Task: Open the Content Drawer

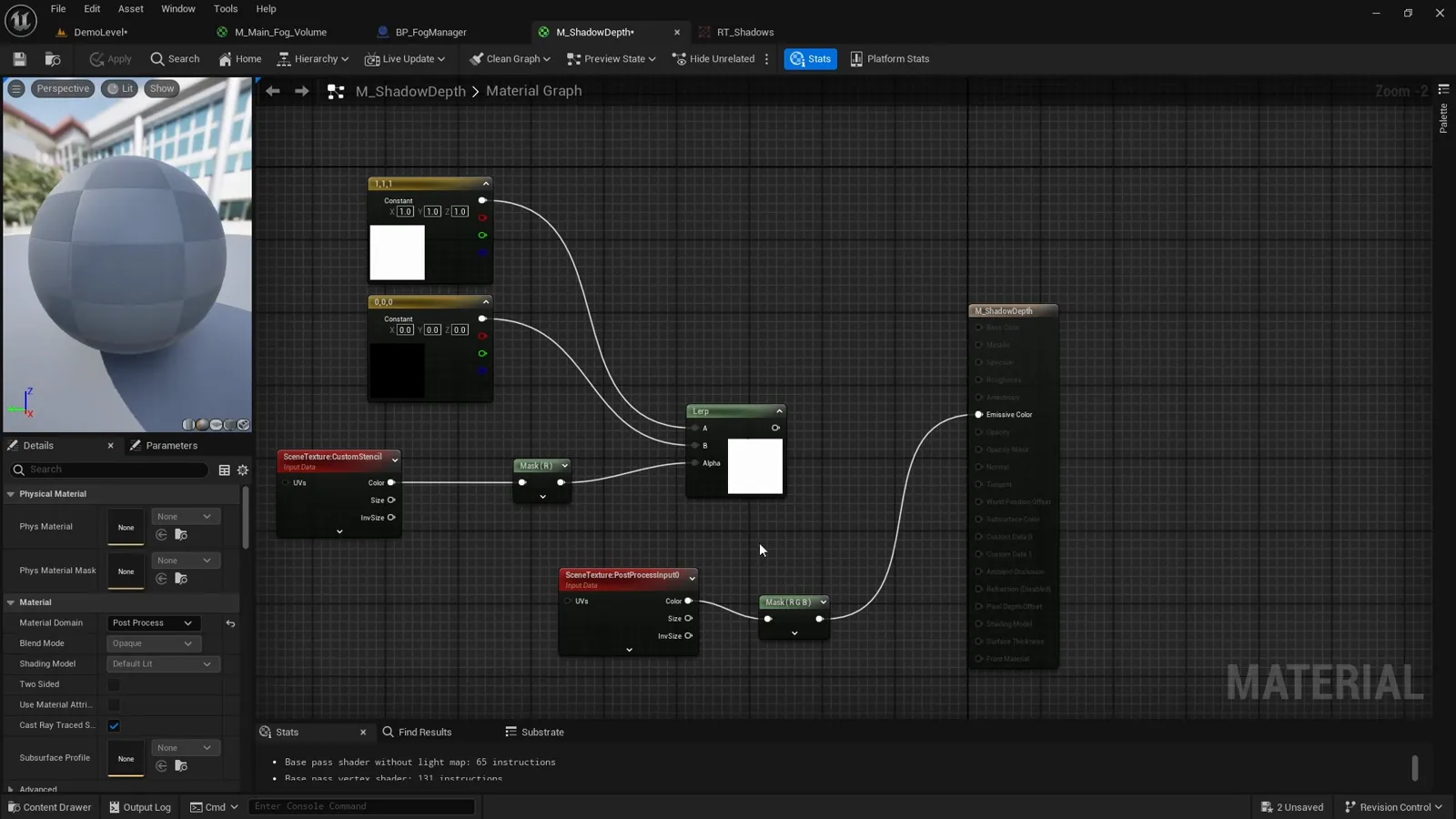Action: coord(50,807)
